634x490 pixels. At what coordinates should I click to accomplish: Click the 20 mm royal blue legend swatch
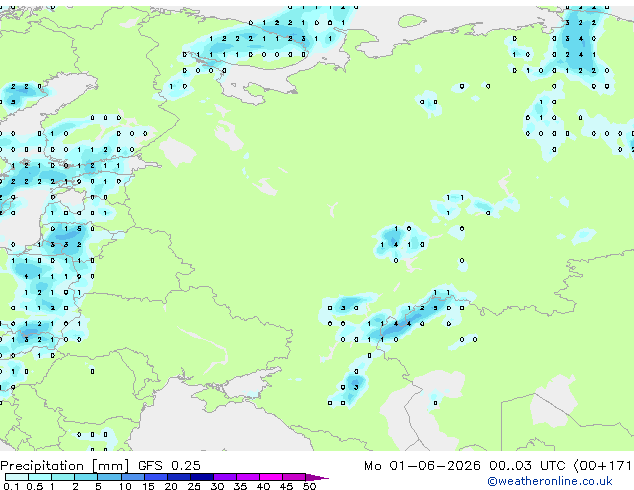point(179,477)
